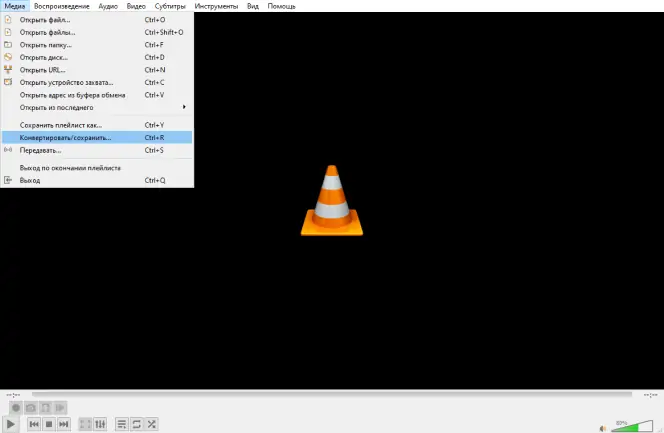Adjust the volume slider
664x433 pixels.
click(632, 426)
